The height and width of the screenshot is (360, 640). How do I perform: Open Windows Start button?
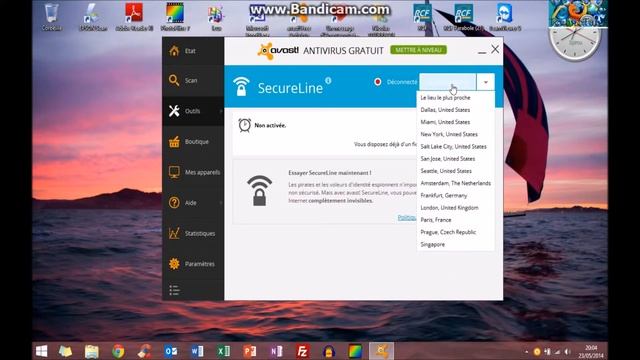click(41, 351)
